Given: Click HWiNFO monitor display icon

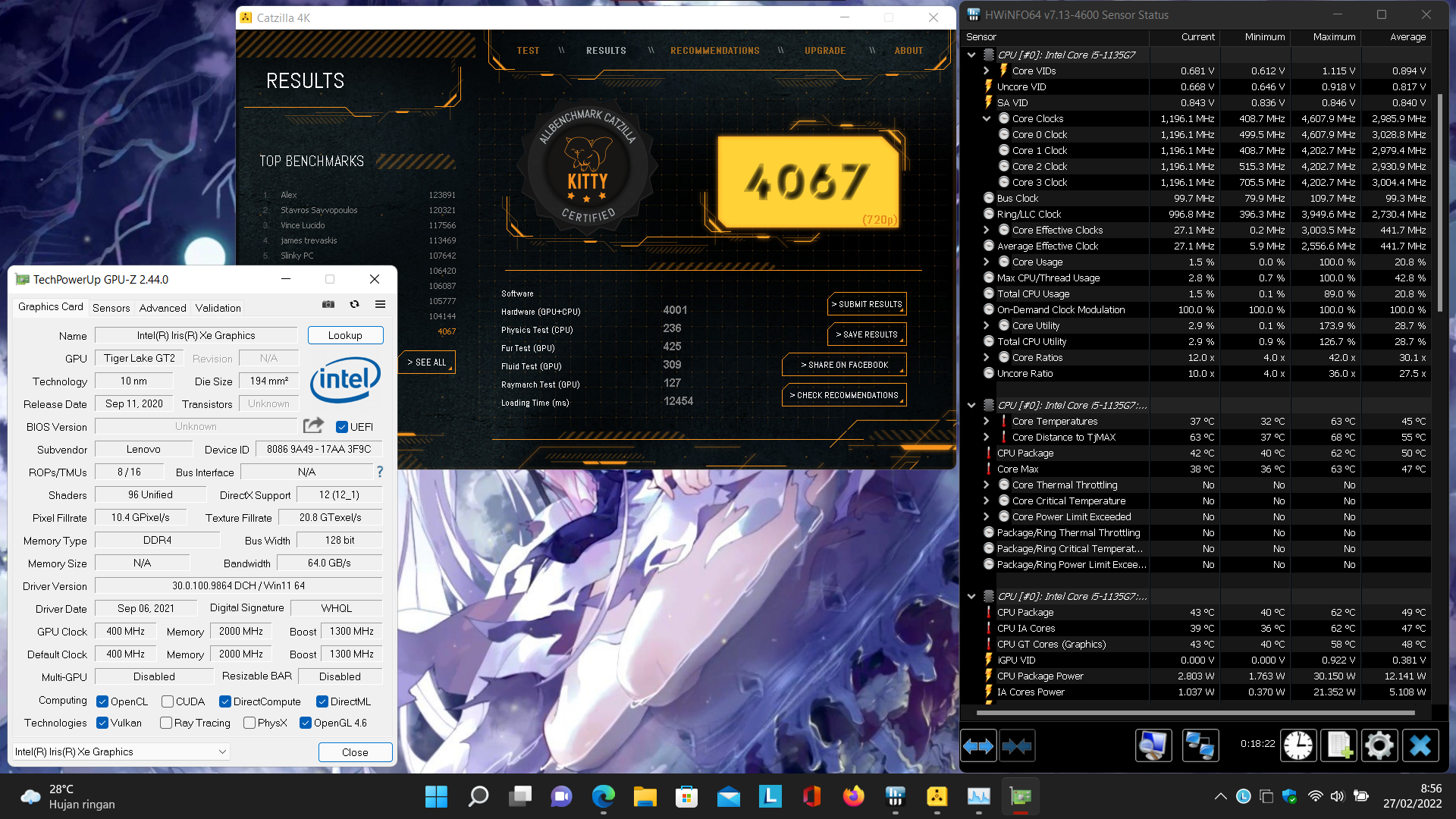Looking at the screenshot, I should coord(1153,746).
